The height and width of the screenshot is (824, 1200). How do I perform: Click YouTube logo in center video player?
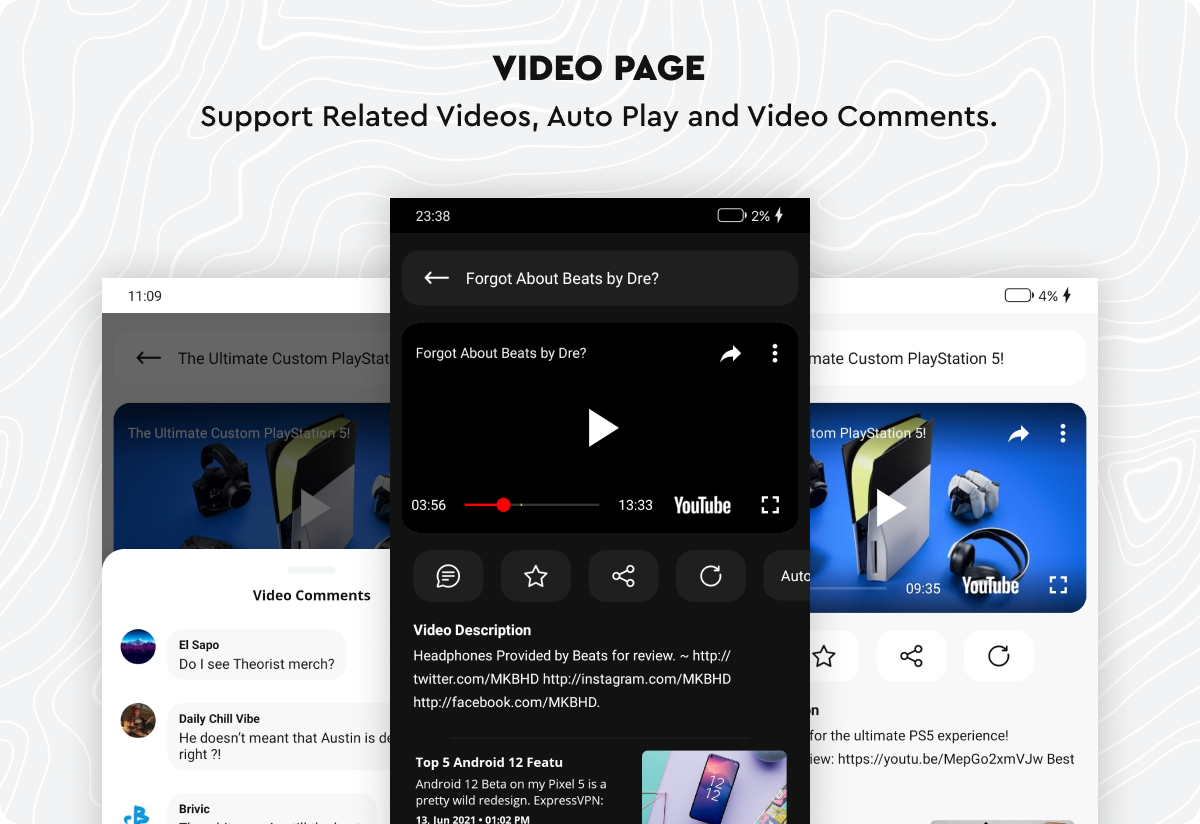pos(702,505)
